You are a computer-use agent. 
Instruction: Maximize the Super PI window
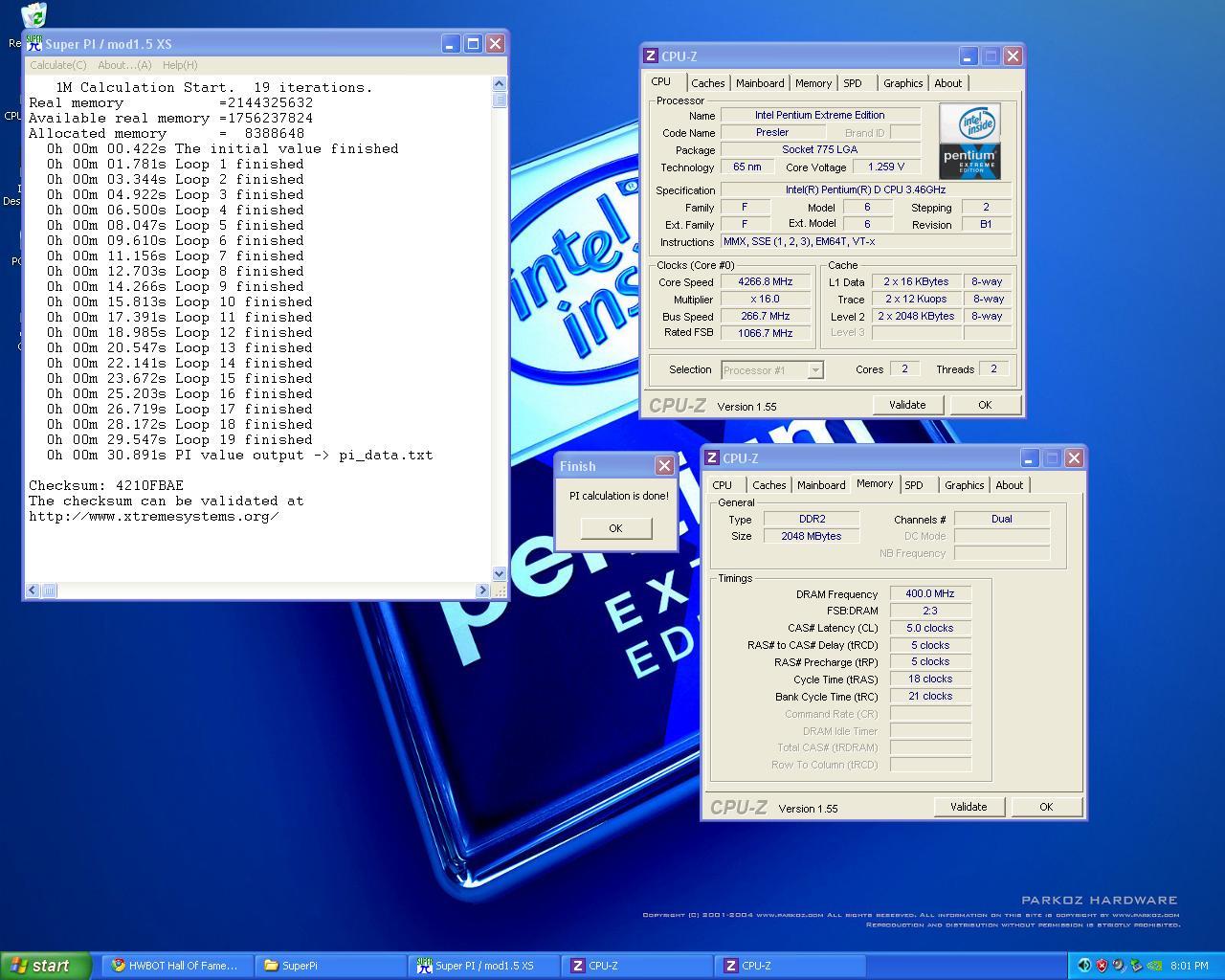[x=473, y=44]
